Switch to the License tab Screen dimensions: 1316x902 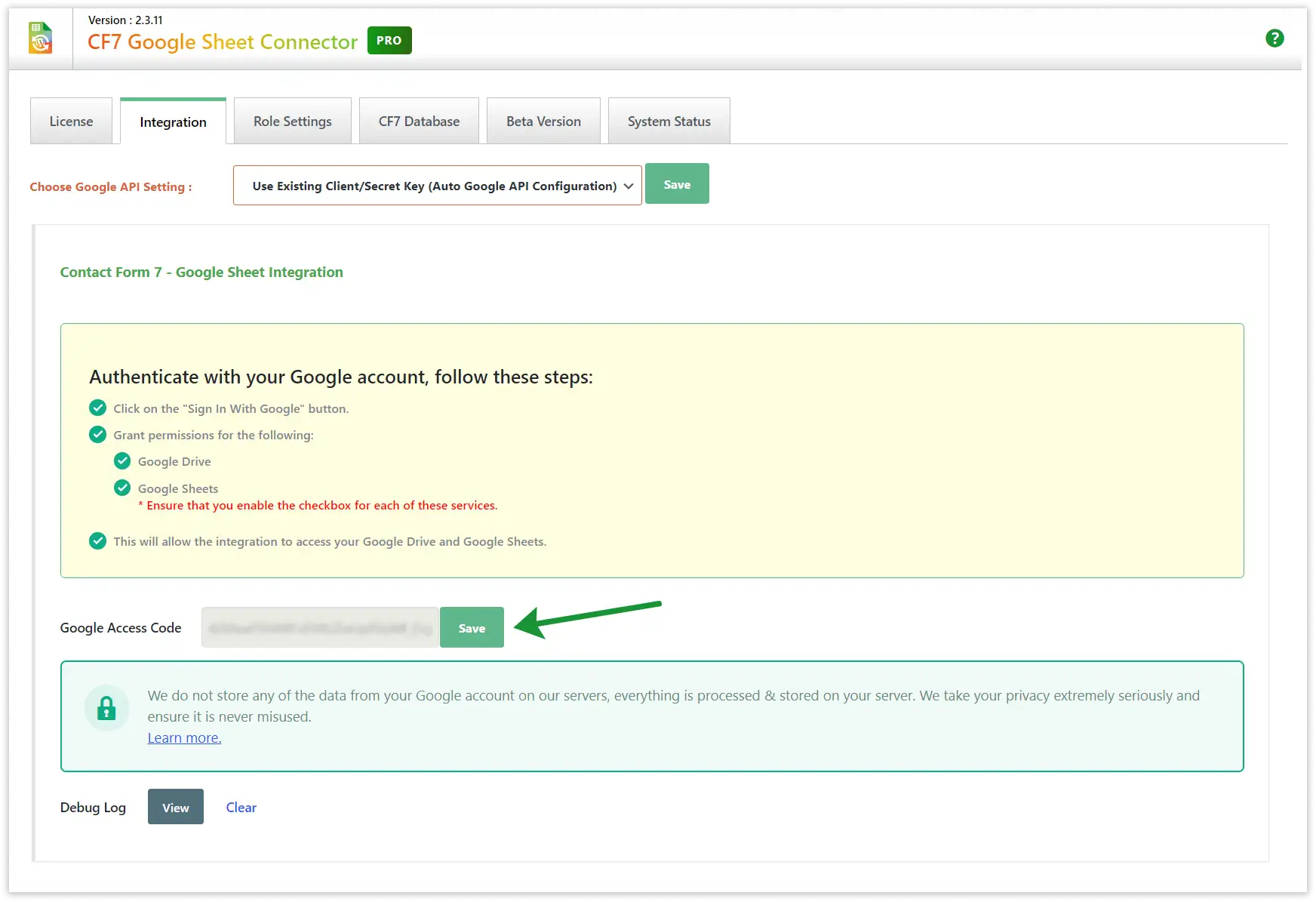coord(71,122)
